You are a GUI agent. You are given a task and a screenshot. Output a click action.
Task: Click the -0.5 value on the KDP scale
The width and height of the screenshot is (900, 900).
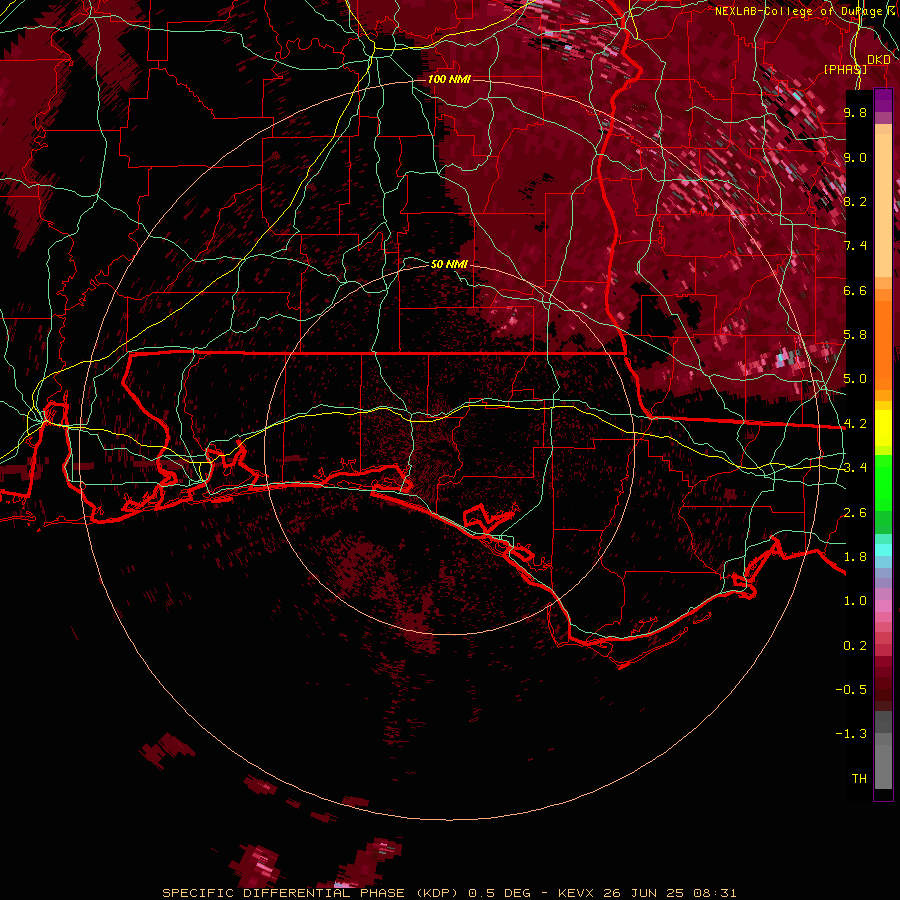point(851,690)
